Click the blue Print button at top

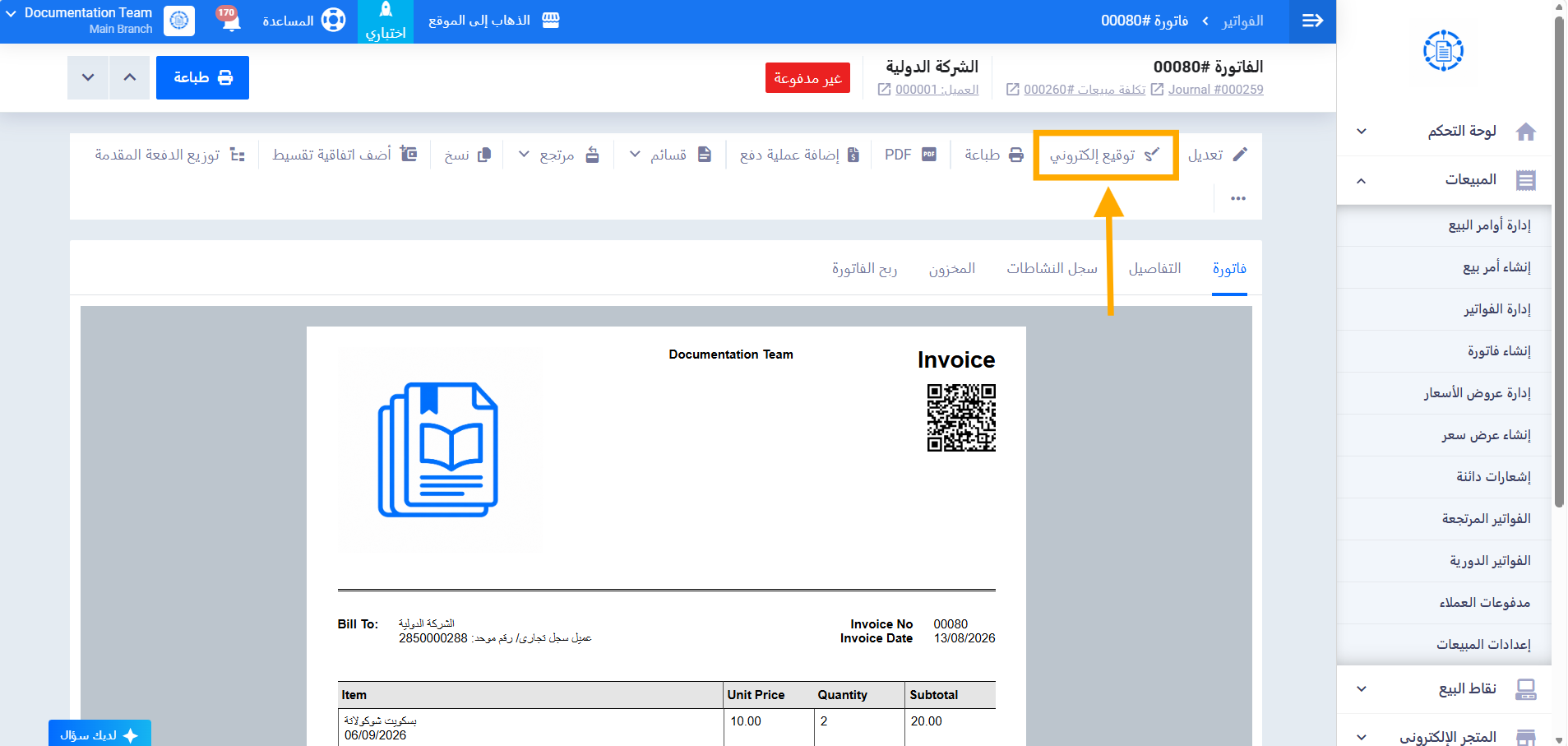[202, 77]
